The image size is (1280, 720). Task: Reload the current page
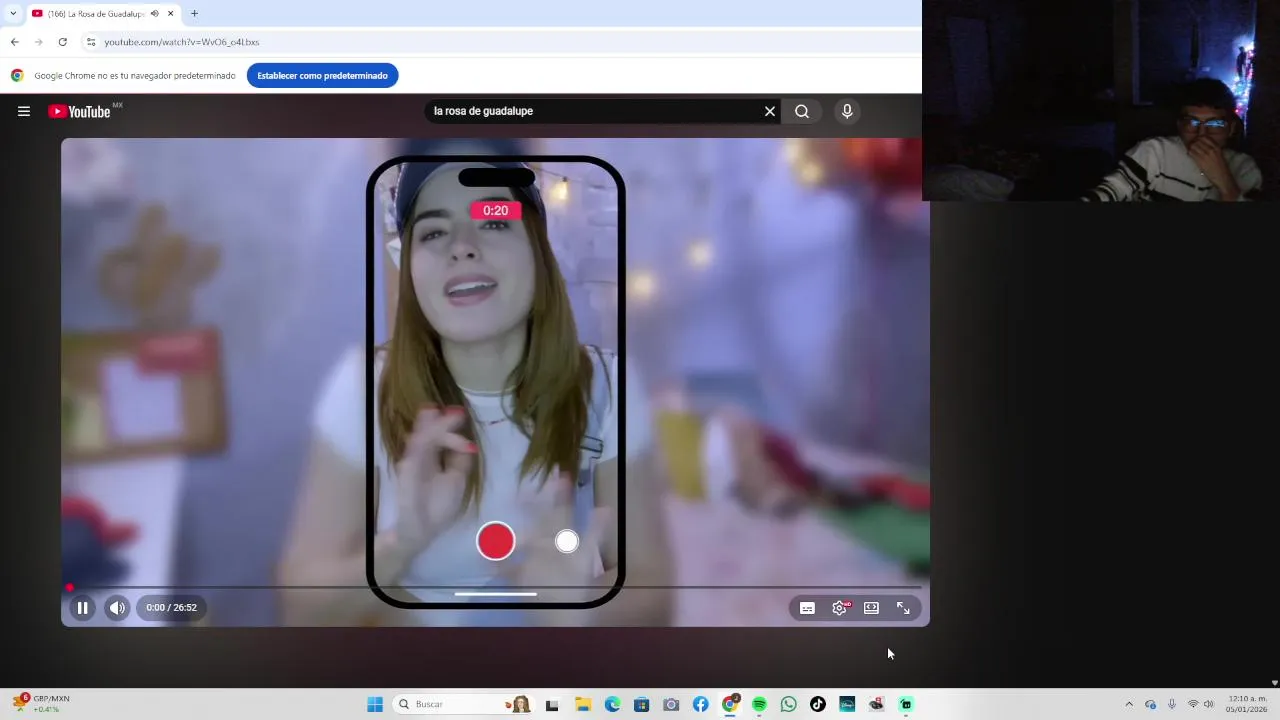point(62,42)
